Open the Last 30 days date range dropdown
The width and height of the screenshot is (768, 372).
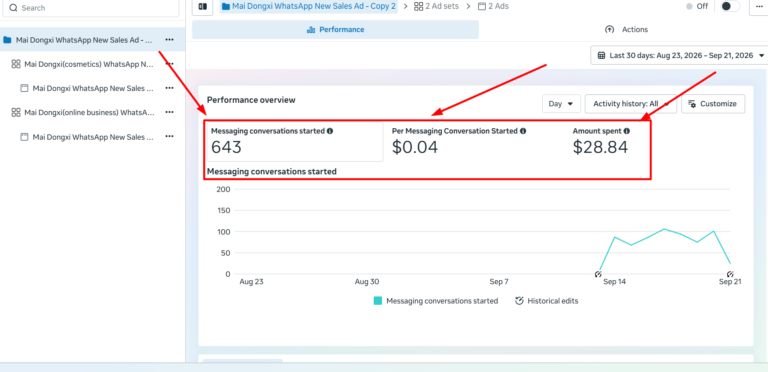coord(680,55)
